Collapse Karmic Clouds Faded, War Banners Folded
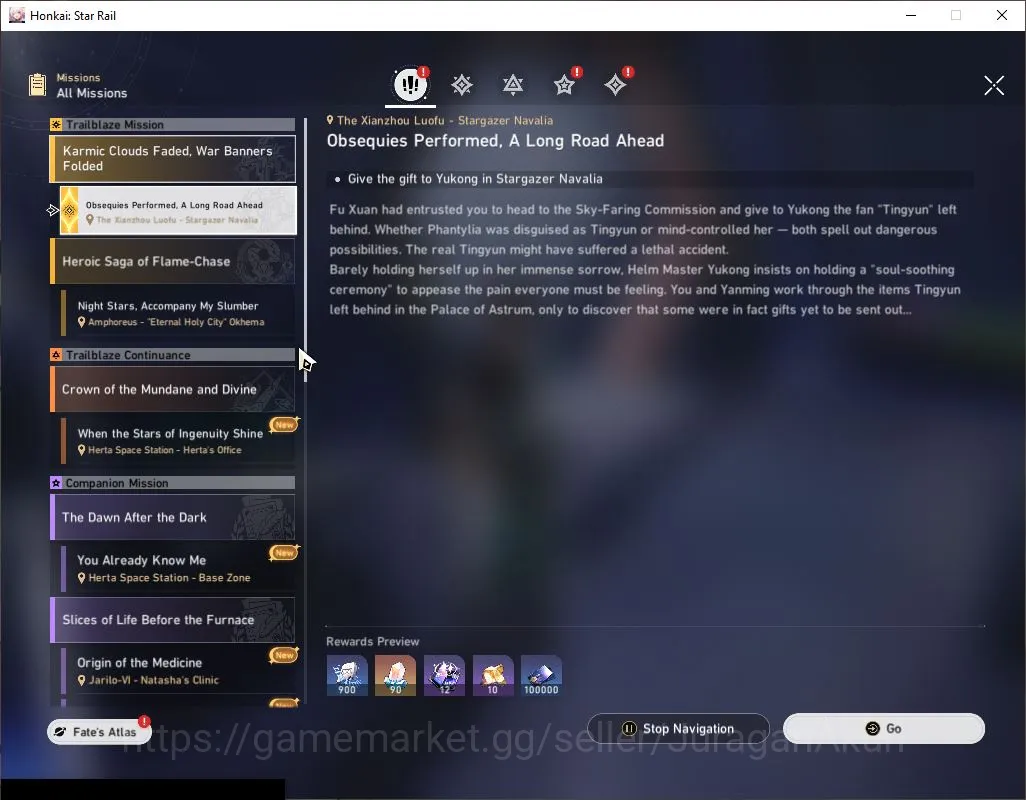The height and width of the screenshot is (800, 1026). [x=173, y=158]
